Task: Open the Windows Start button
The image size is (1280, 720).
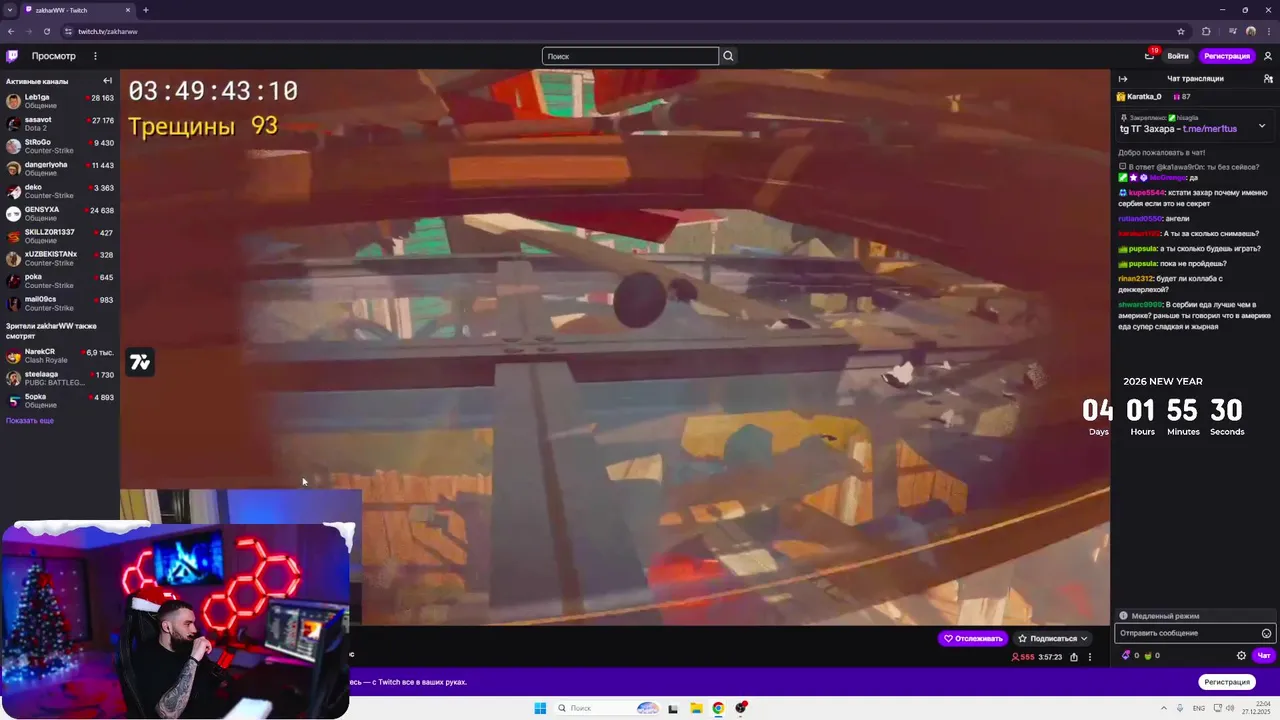Action: click(540, 708)
